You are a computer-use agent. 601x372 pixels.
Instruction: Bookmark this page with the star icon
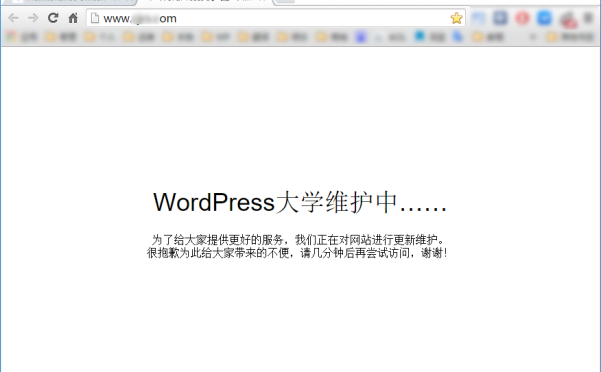(456, 18)
